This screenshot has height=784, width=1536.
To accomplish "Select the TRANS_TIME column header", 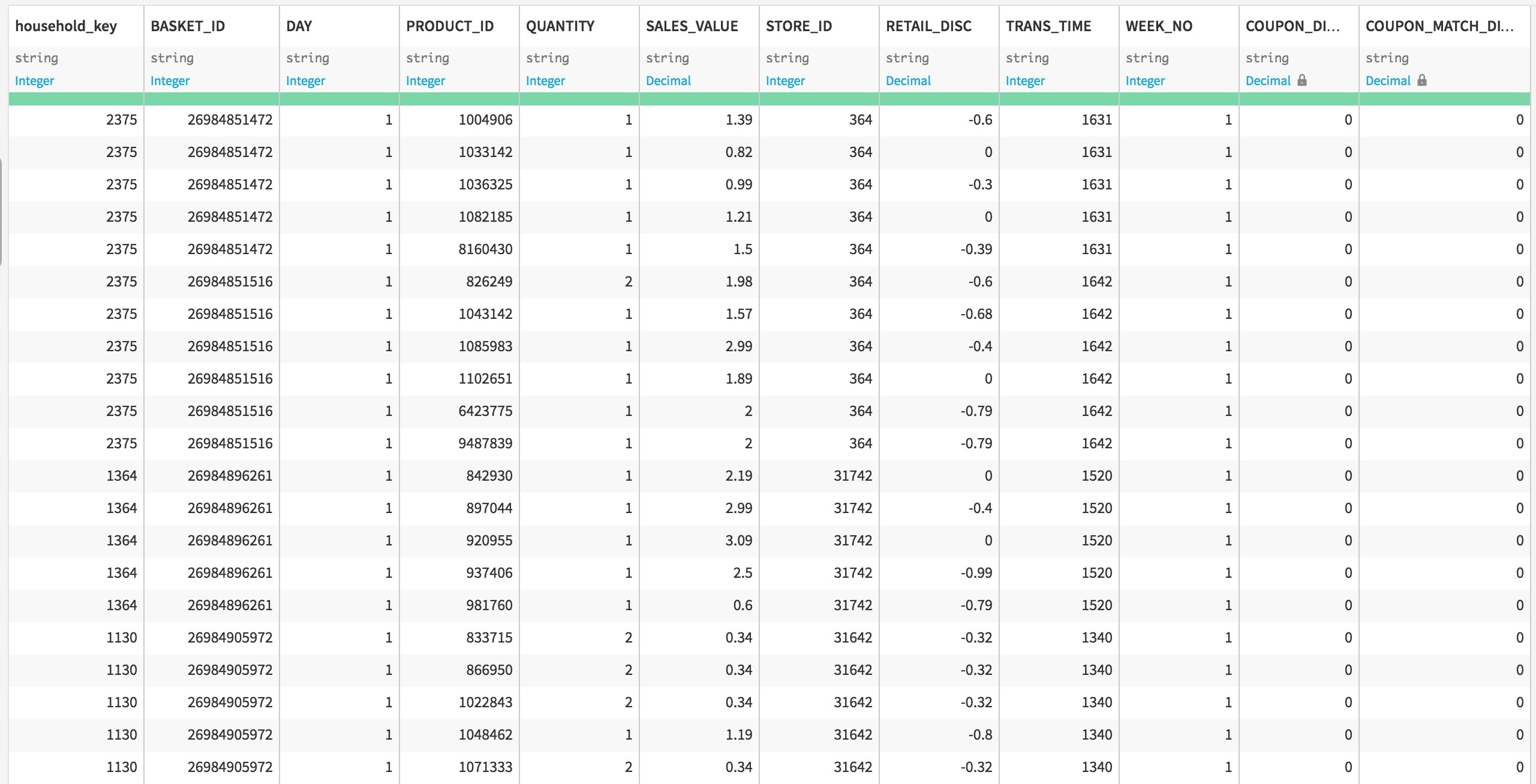I will tap(1048, 26).
